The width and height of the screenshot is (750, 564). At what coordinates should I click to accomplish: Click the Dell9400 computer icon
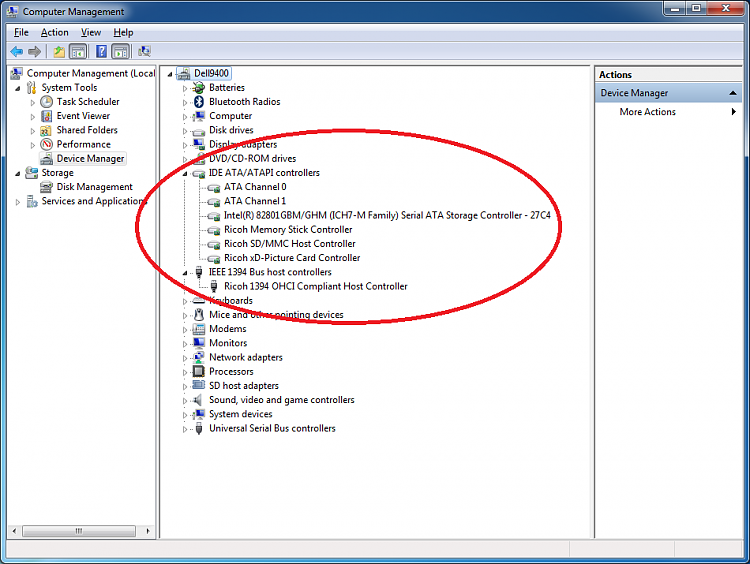pos(184,73)
